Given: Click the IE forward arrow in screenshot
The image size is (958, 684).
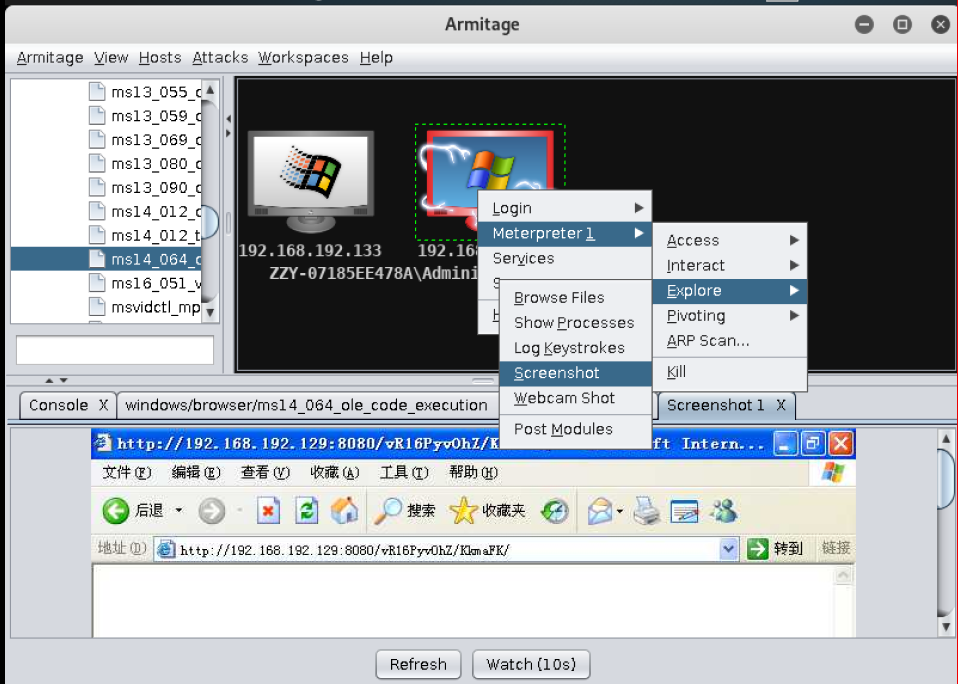Looking at the screenshot, I should click(x=211, y=511).
